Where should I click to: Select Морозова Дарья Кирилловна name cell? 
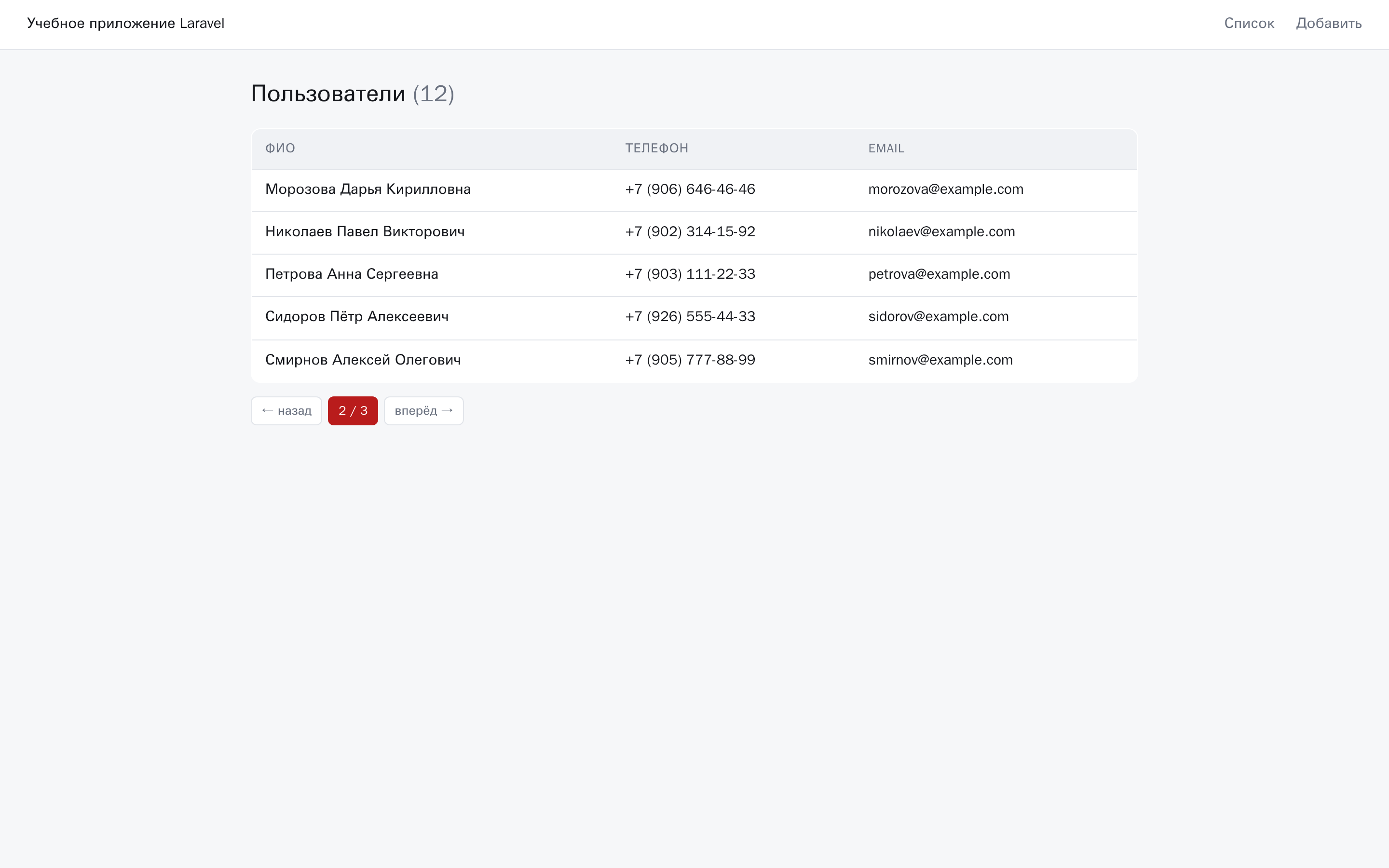pos(368,190)
